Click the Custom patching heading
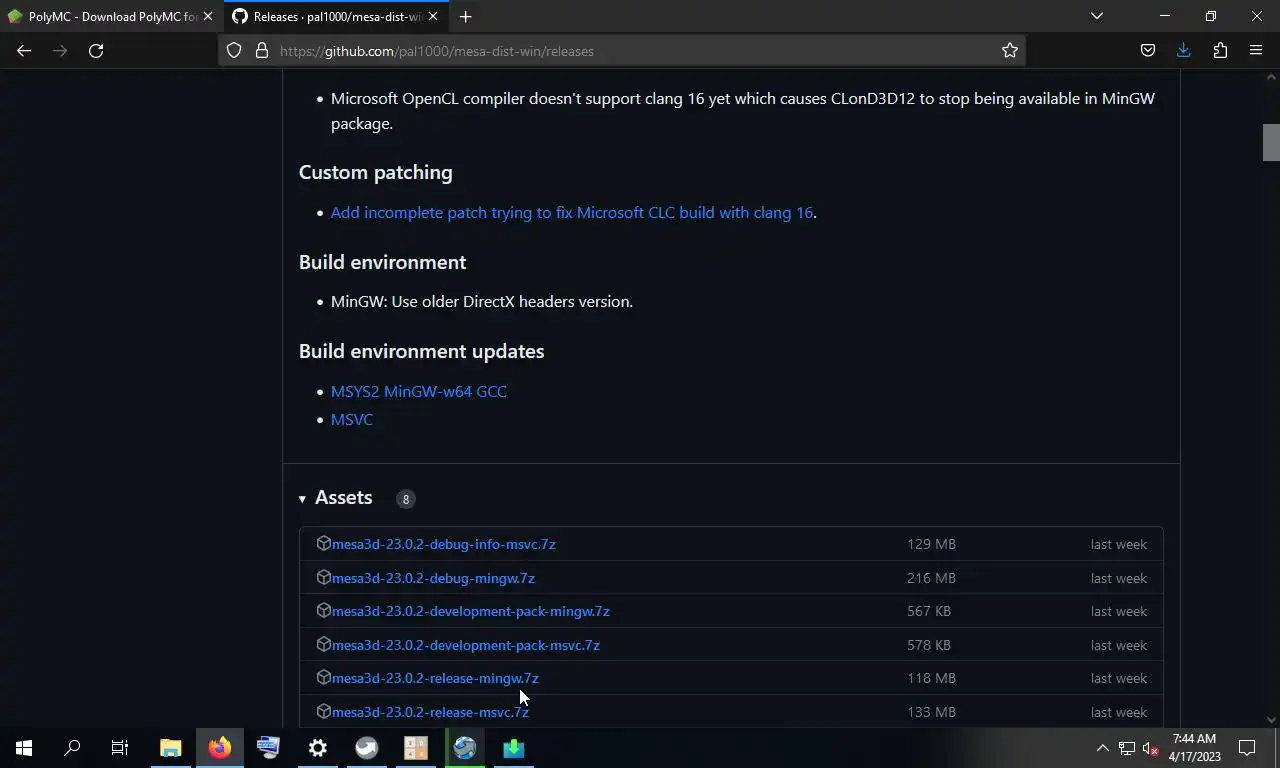 (375, 172)
